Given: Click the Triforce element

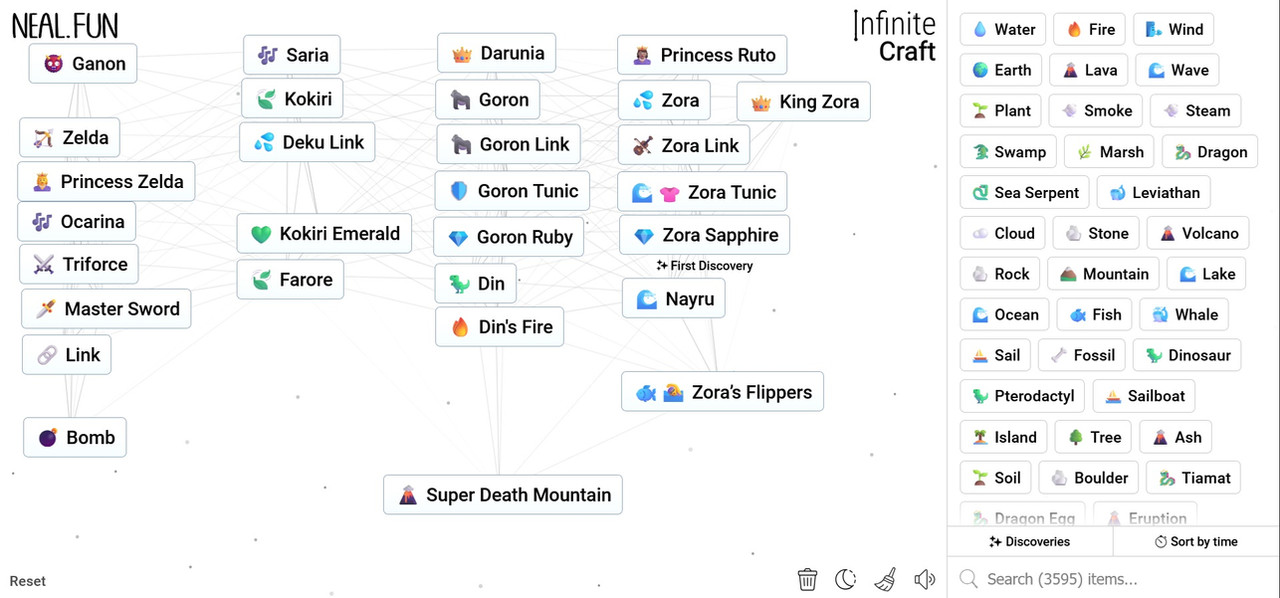Looking at the screenshot, I should 79,265.
